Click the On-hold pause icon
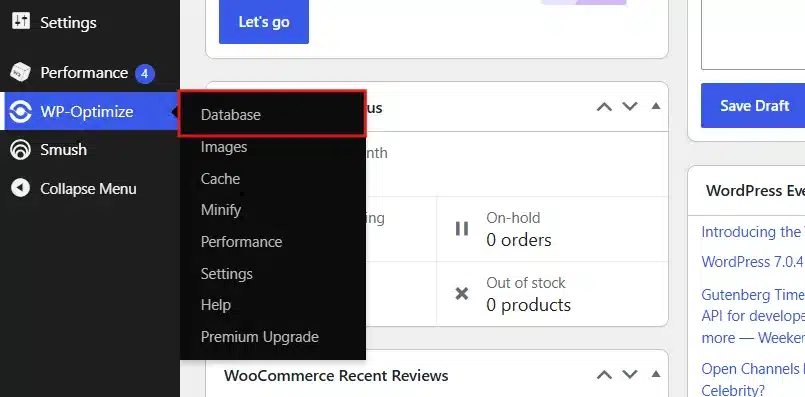 pos(462,229)
